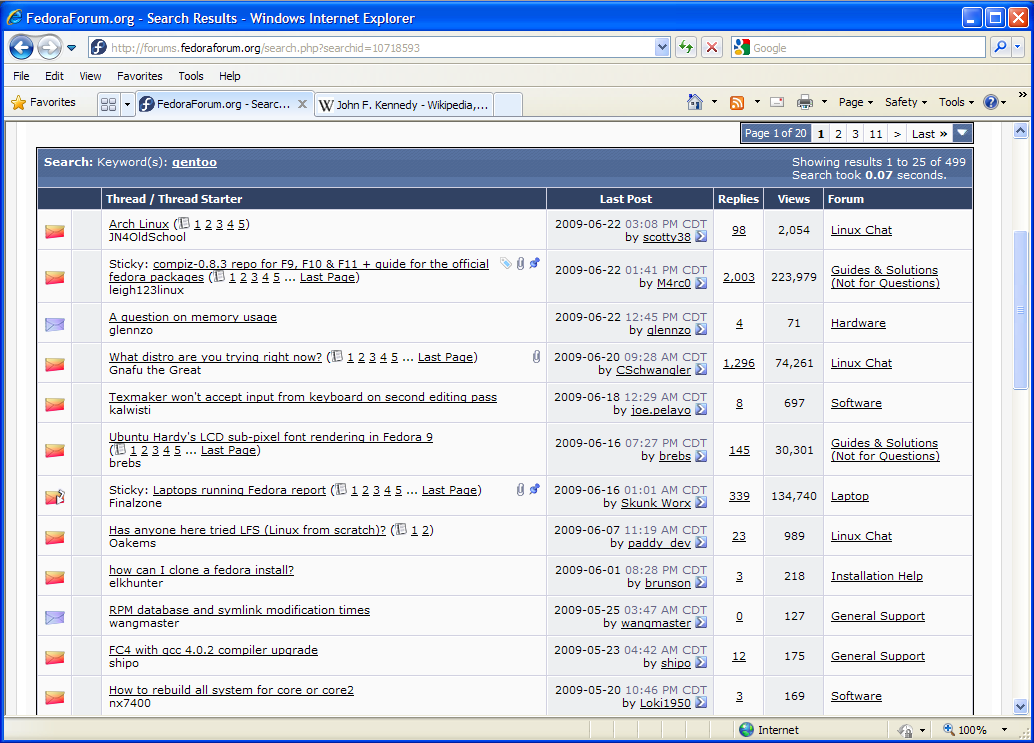Open Quick Tabs grid icon
The width and height of the screenshot is (1034, 743).
point(109,104)
